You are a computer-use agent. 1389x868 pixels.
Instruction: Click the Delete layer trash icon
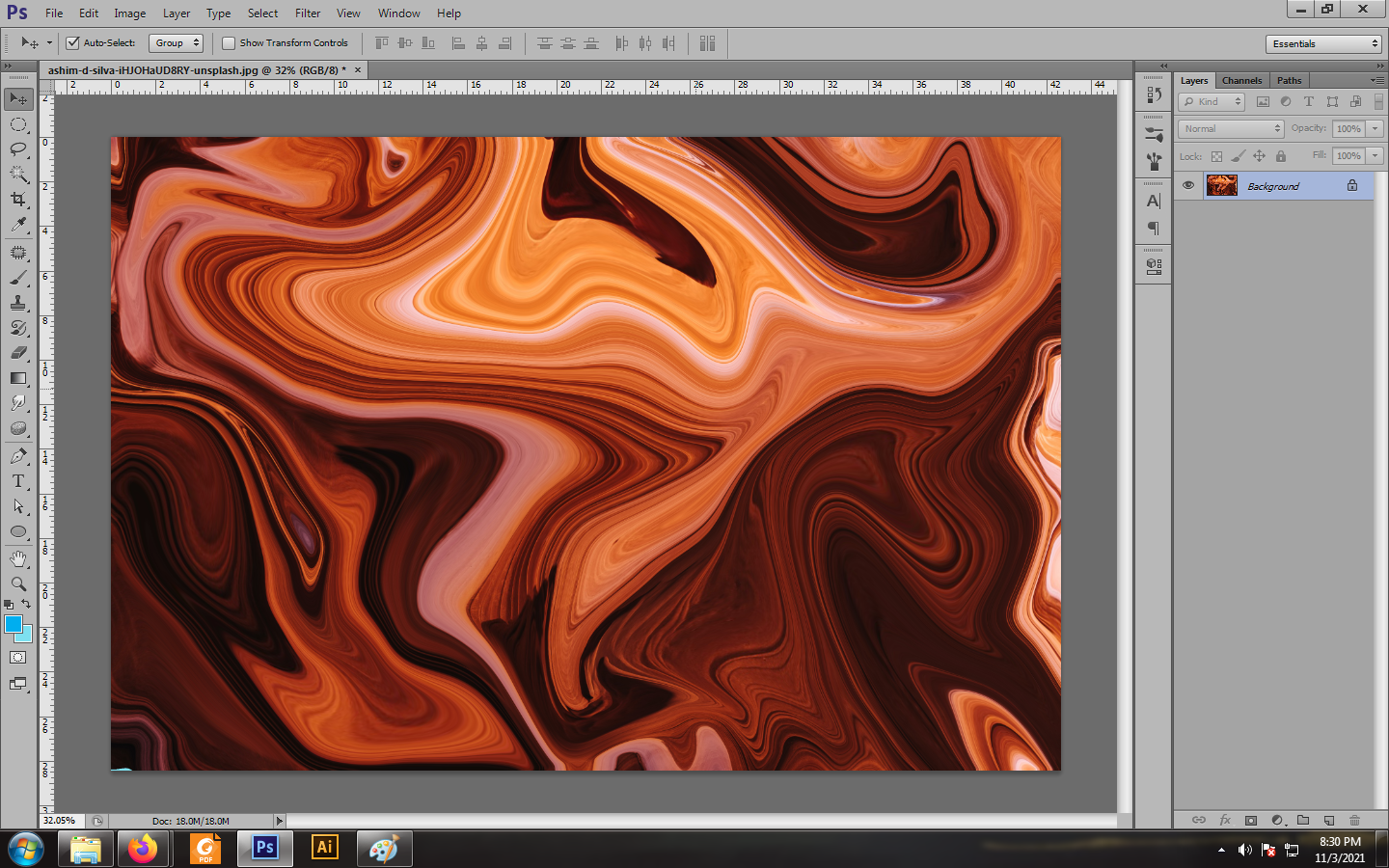pyautogui.click(x=1354, y=821)
